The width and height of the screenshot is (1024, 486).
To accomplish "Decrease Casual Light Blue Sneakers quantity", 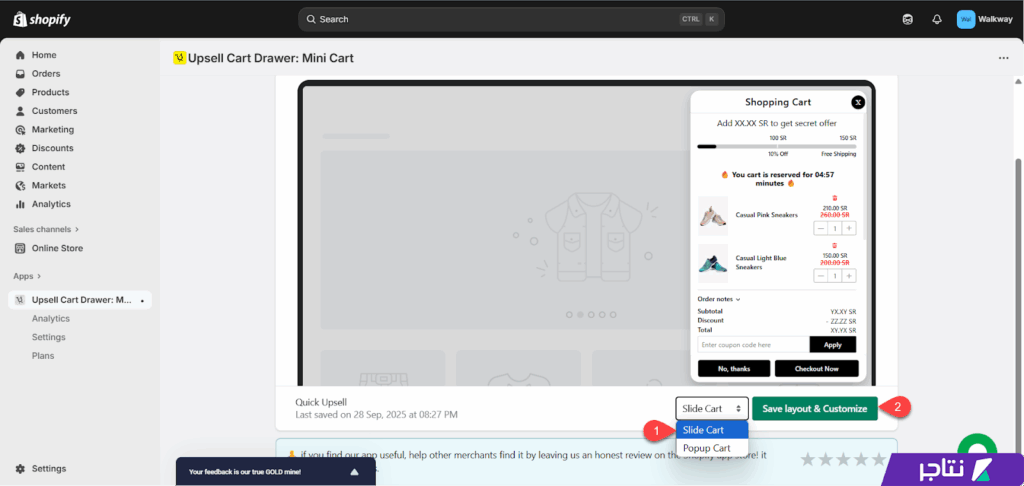I will coord(821,275).
